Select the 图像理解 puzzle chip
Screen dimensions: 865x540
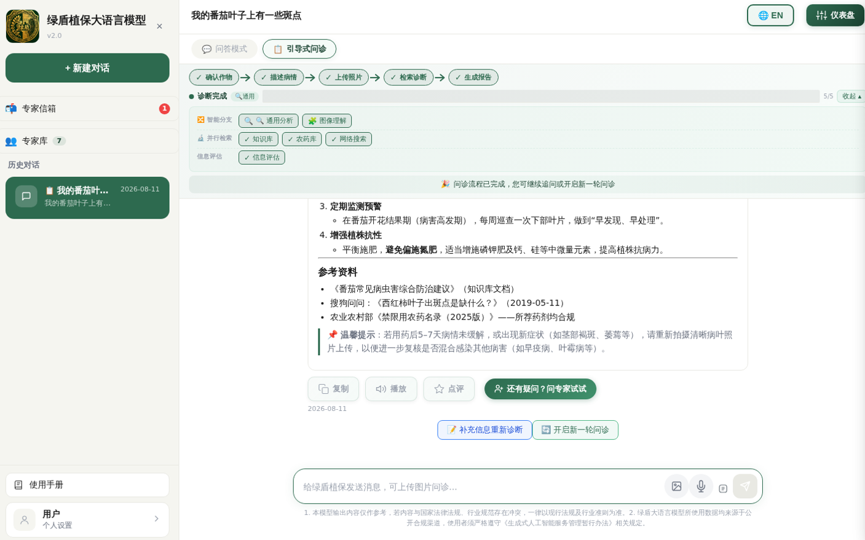[x=327, y=121]
